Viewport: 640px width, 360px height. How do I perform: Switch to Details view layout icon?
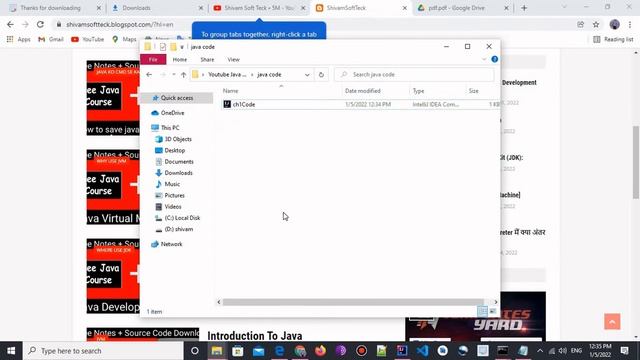pyautogui.click(x=482, y=311)
